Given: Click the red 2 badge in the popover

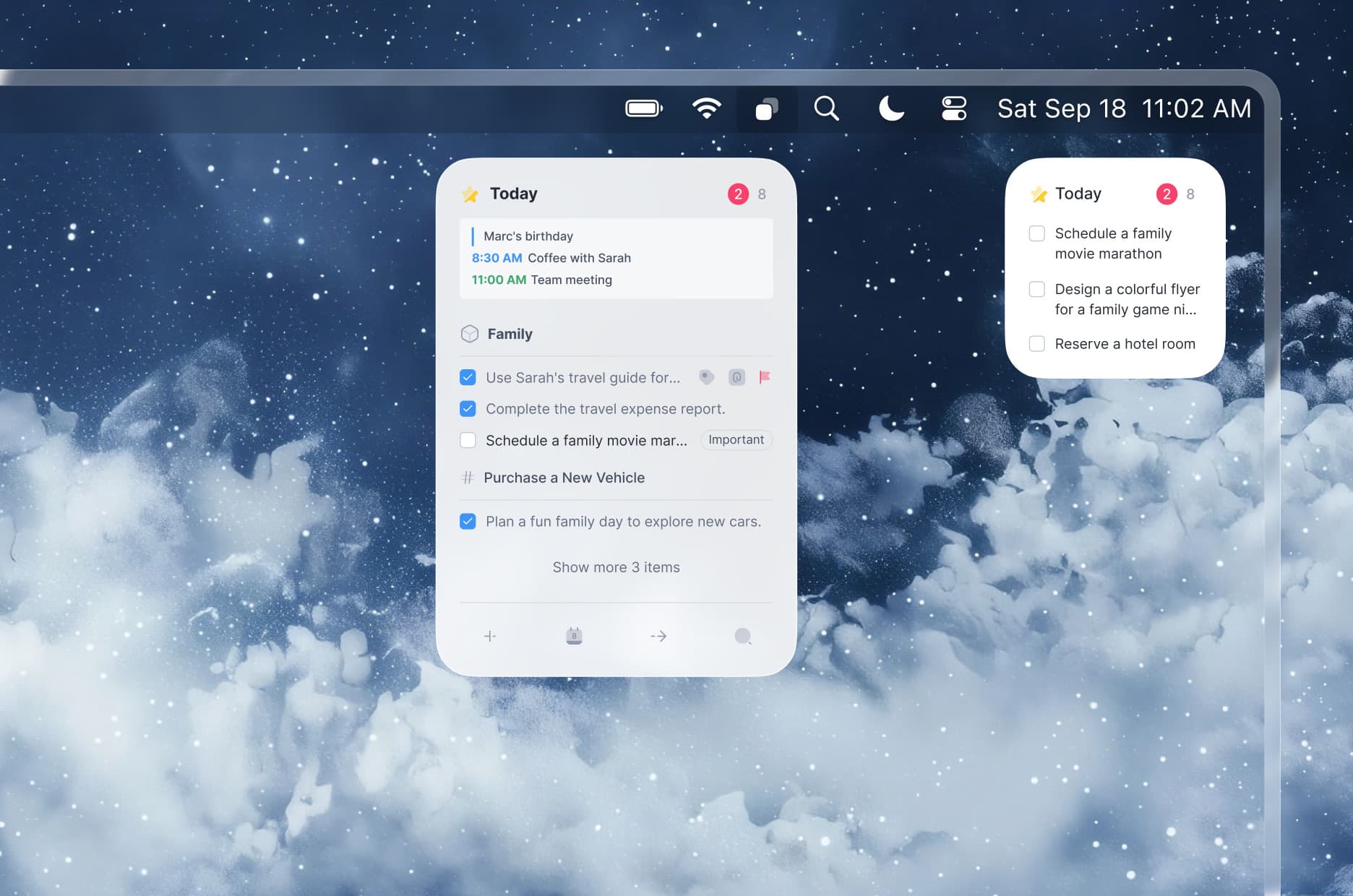Looking at the screenshot, I should (x=738, y=194).
